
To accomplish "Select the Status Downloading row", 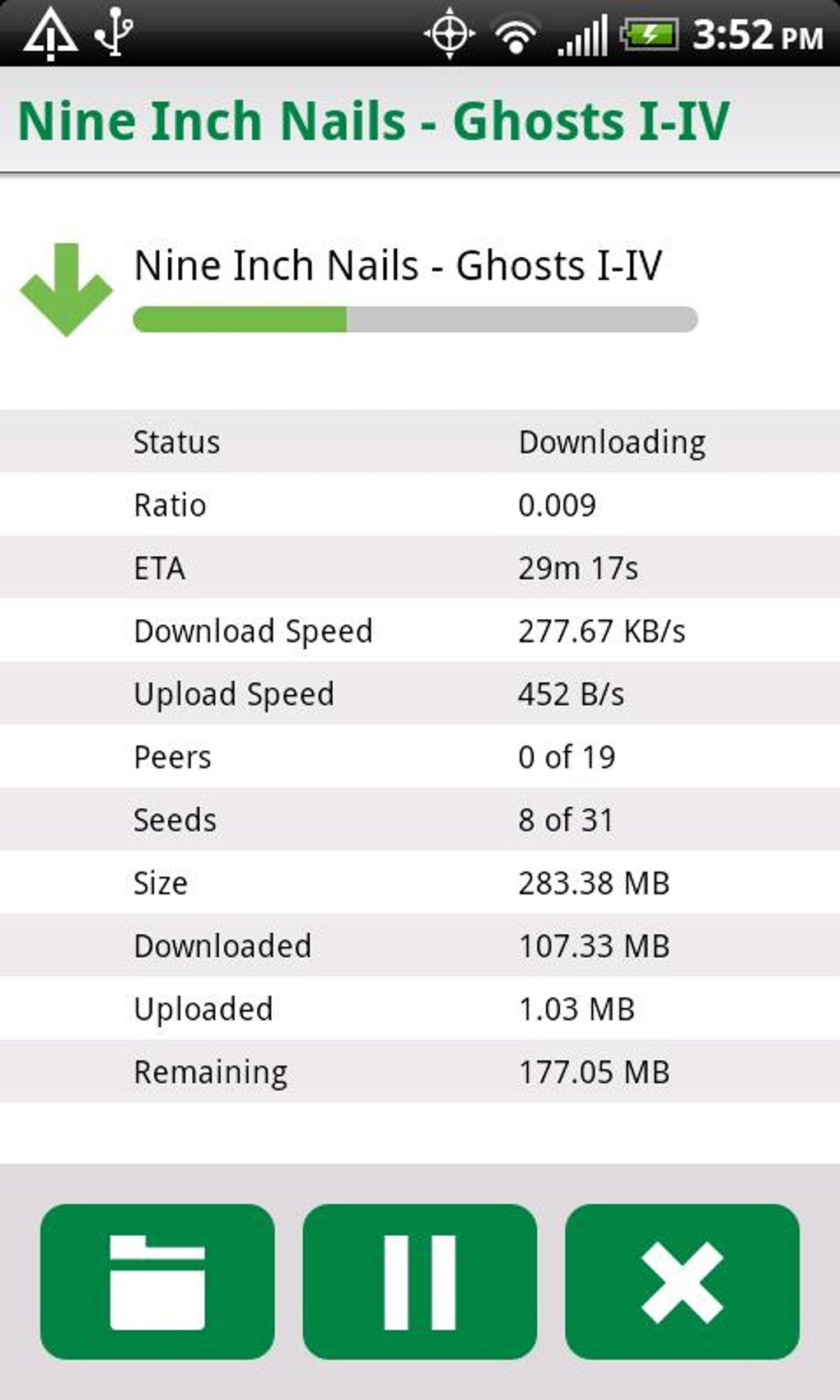I will (420, 442).
